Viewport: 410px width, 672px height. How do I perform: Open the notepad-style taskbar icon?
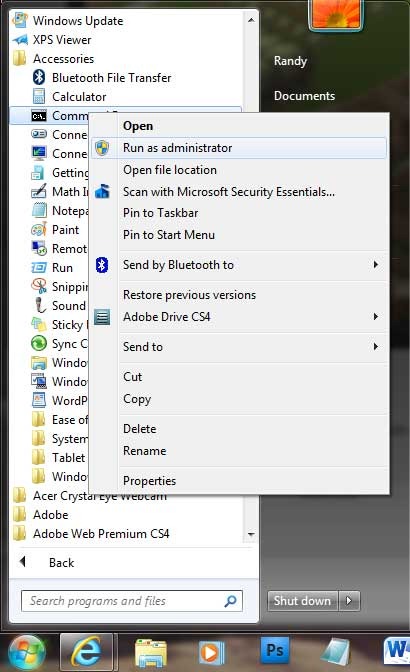pos(336,652)
